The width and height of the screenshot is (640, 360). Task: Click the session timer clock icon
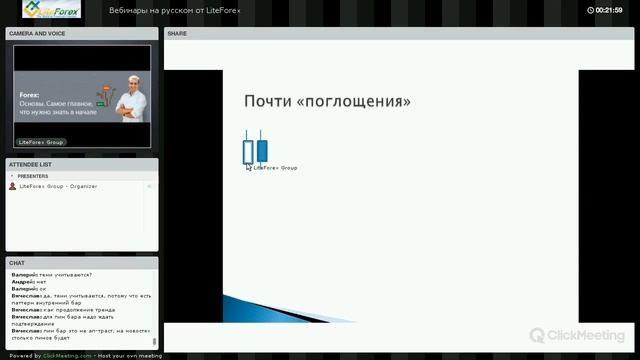pyautogui.click(x=590, y=10)
